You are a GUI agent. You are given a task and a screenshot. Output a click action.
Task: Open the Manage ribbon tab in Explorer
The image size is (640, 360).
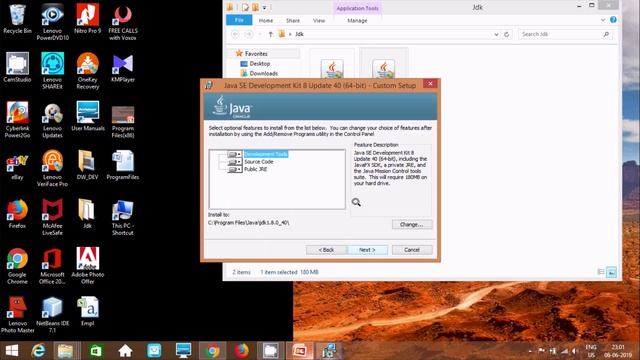[357, 20]
